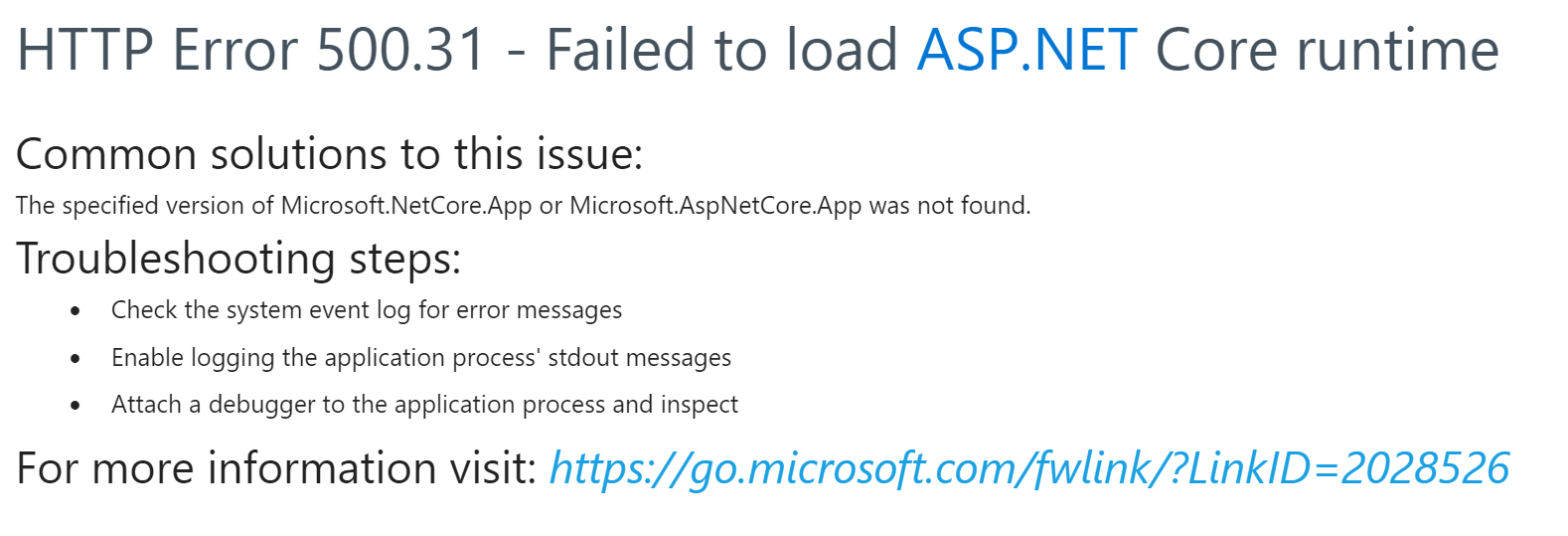The width and height of the screenshot is (1568, 536).
Task: Click 'Core runtime' in the heading
Action: point(1327,50)
